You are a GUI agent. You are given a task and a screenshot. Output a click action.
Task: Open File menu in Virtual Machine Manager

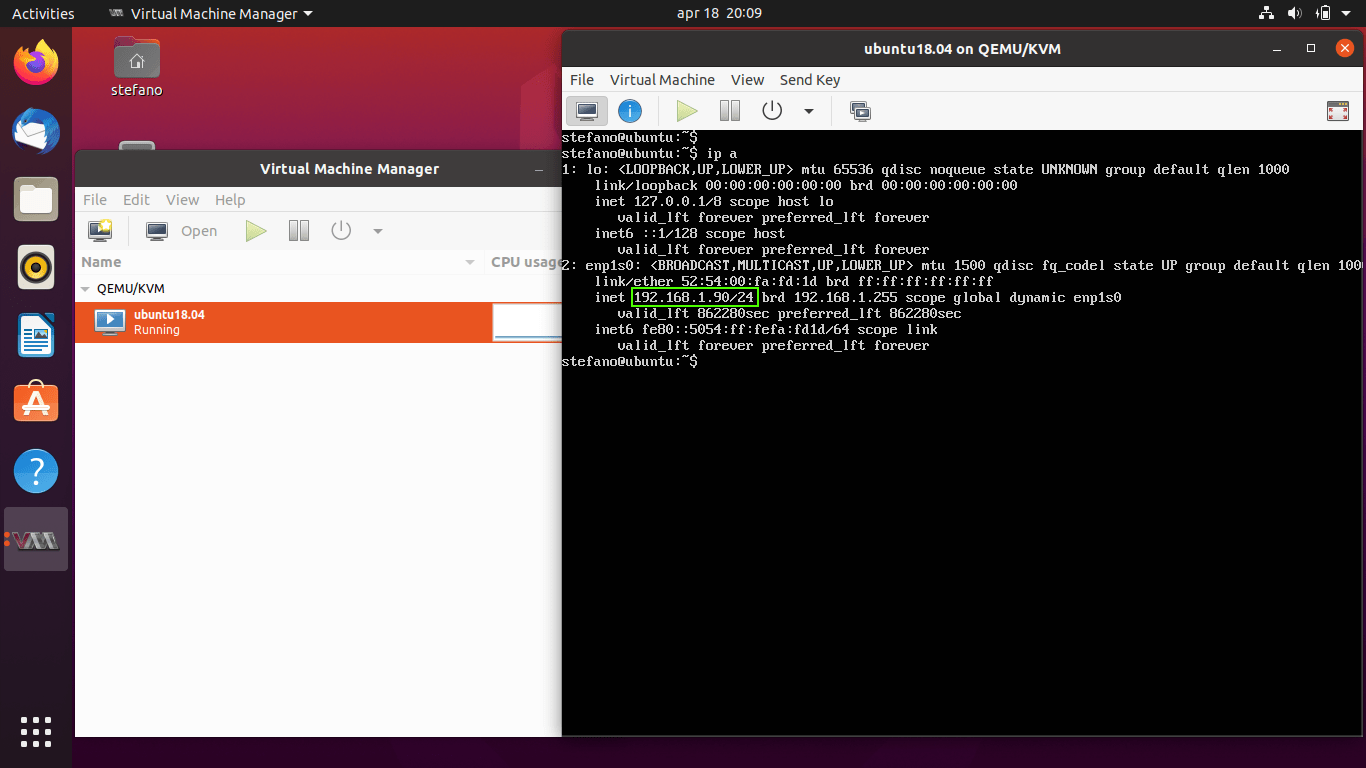(95, 200)
